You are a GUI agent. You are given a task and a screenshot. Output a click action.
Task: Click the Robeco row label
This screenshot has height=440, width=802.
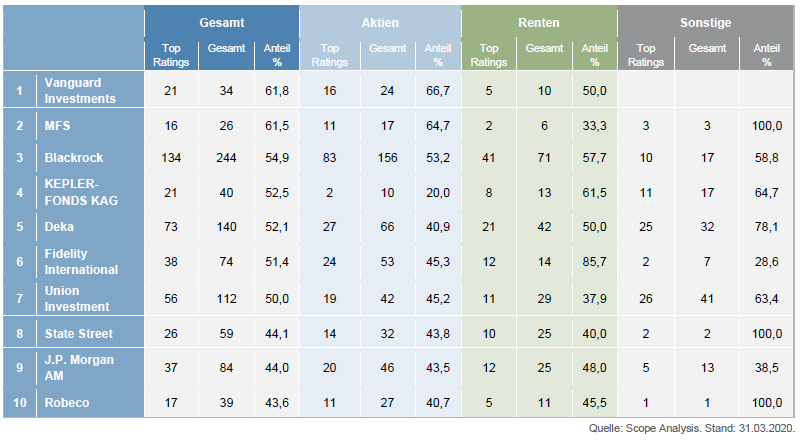pyautogui.click(x=66, y=403)
